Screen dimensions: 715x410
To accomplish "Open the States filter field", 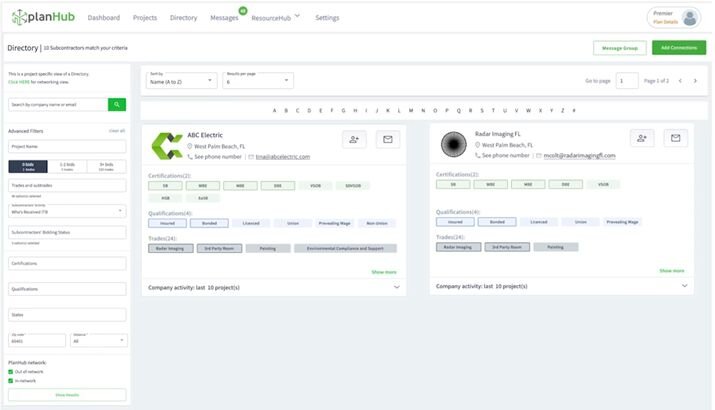I will tap(67, 315).
